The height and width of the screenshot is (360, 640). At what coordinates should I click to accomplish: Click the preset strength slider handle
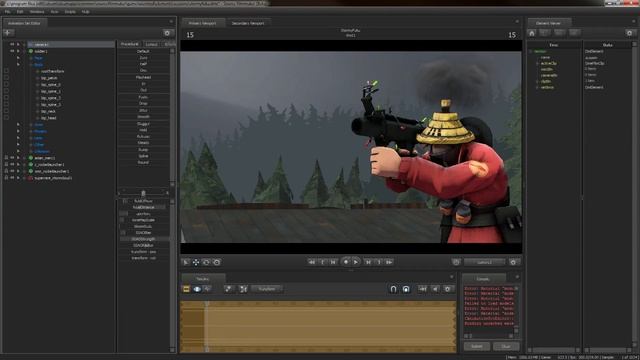coord(143,193)
